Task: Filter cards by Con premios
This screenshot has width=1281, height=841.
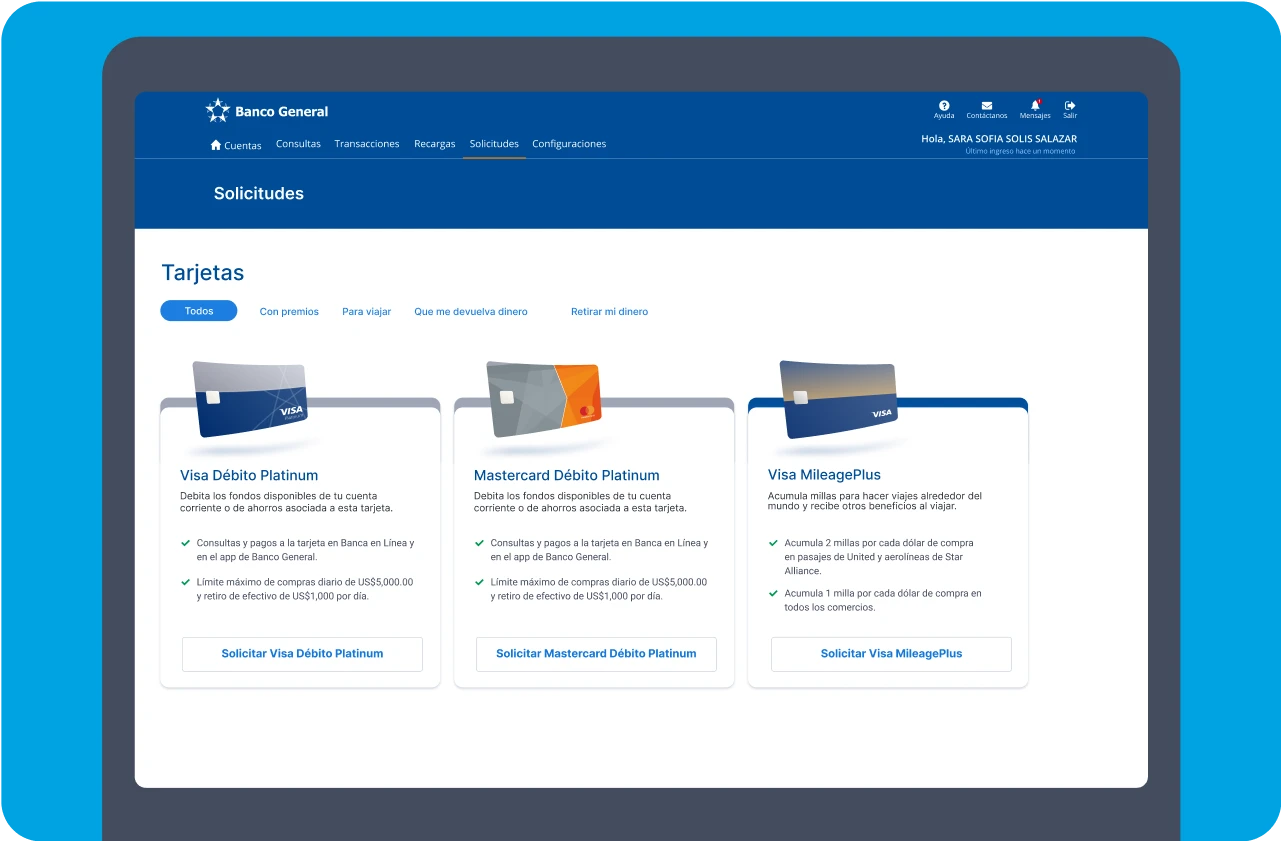Action: click(289, 312)
